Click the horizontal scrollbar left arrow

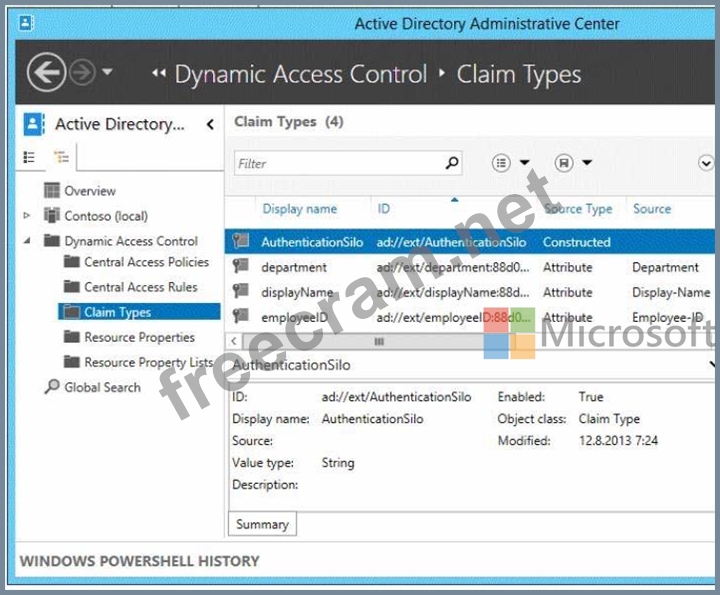click(x=234, y=341)
